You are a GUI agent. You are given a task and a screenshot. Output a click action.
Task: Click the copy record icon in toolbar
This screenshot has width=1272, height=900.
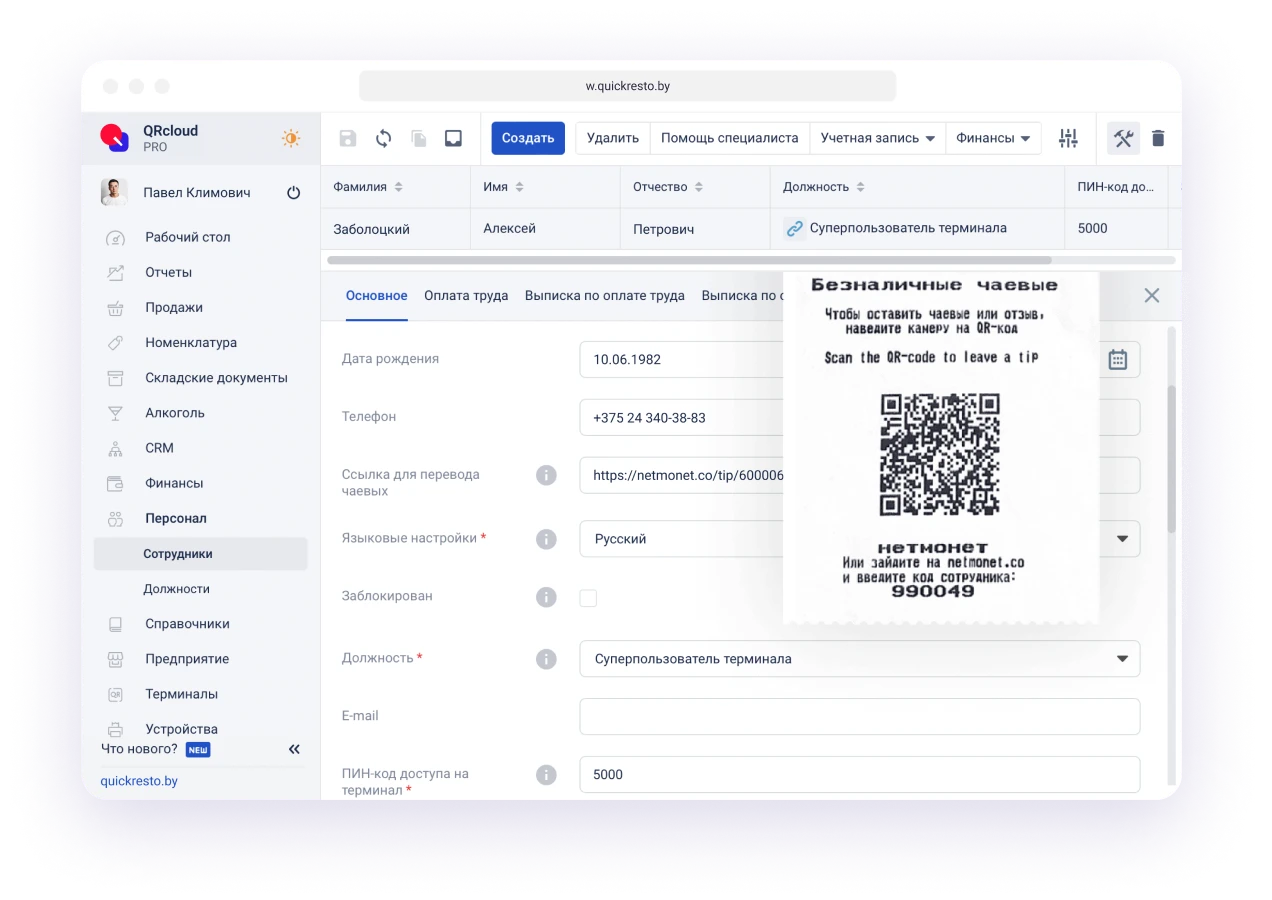418,138
